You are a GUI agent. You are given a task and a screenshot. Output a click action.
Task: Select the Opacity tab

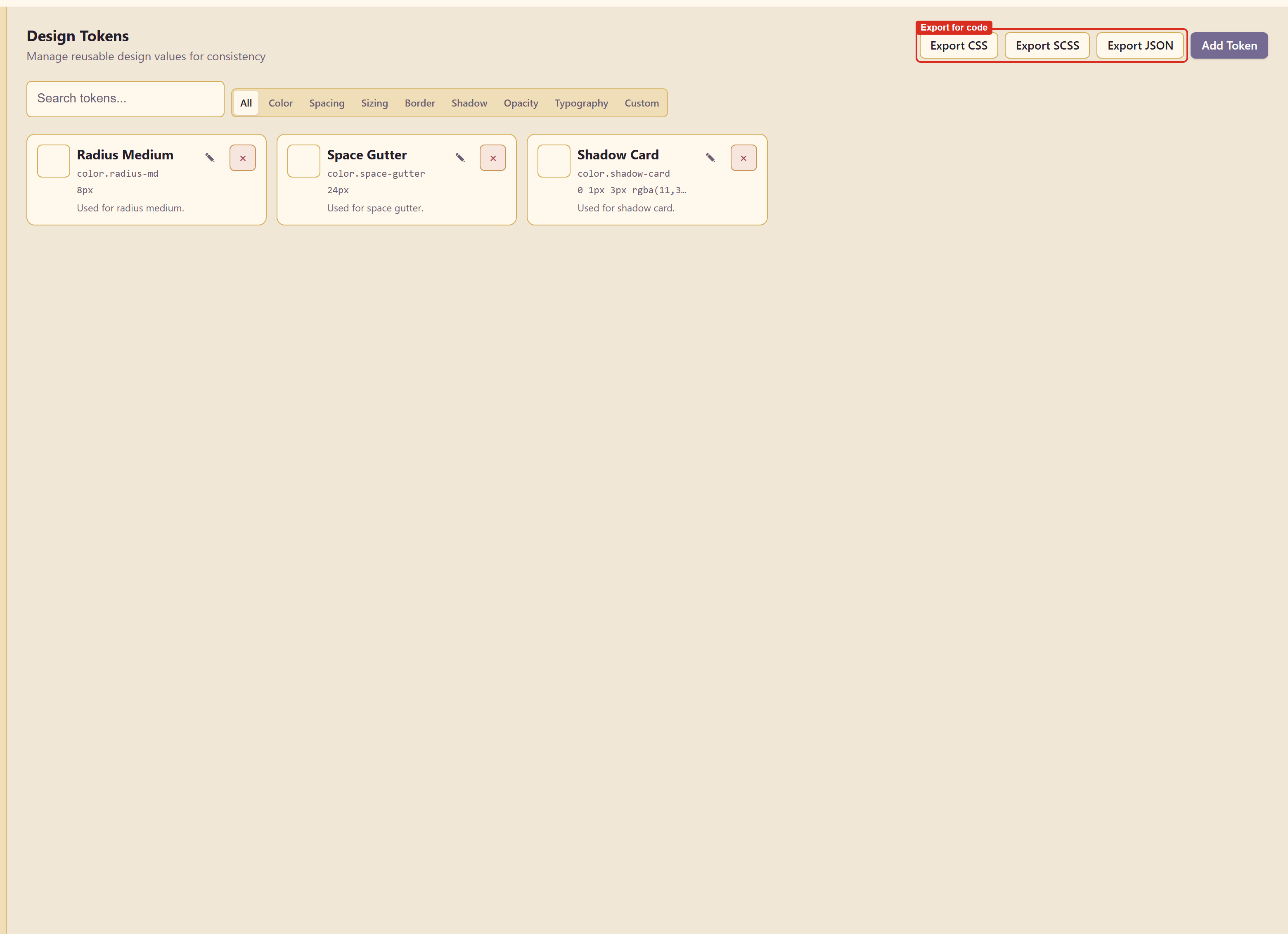click(521, 103)
